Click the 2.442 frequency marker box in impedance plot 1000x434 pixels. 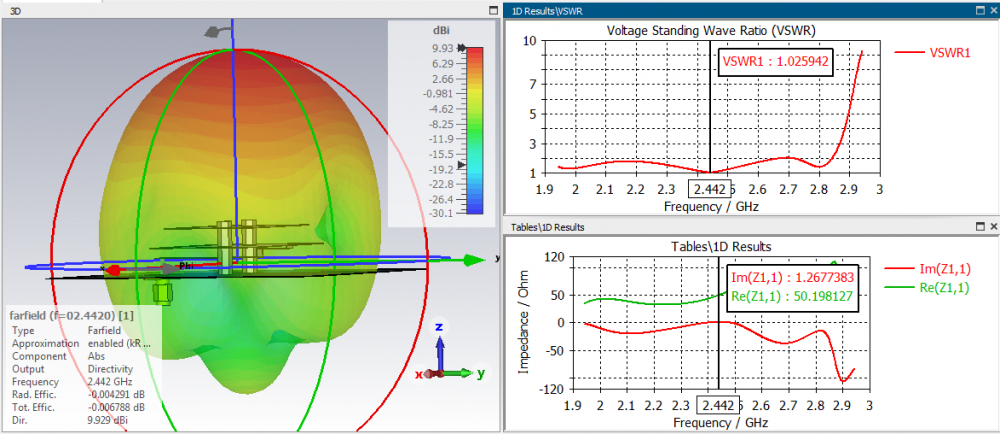coord(718,405)
